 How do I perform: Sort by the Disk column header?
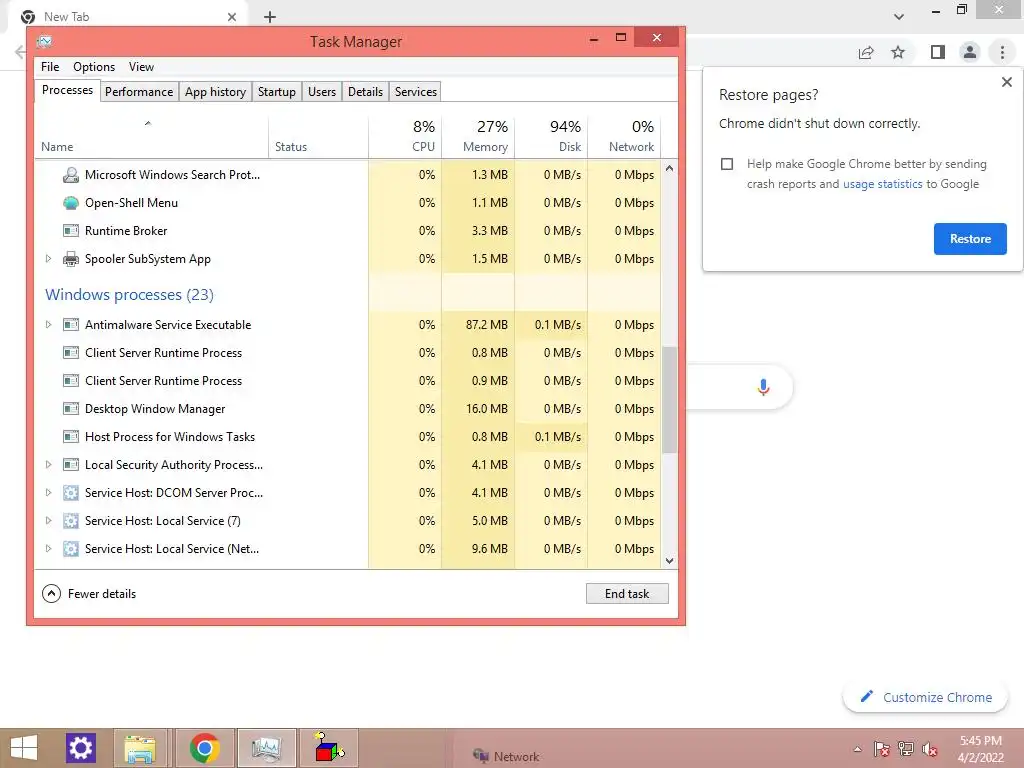(x=551, y=137)
